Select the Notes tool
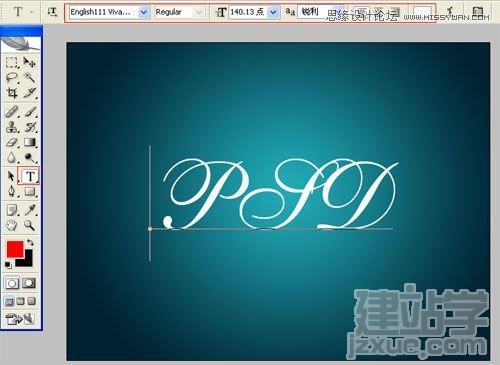The height and width of the screenshot is (365, 500). [x=12, y=210]
